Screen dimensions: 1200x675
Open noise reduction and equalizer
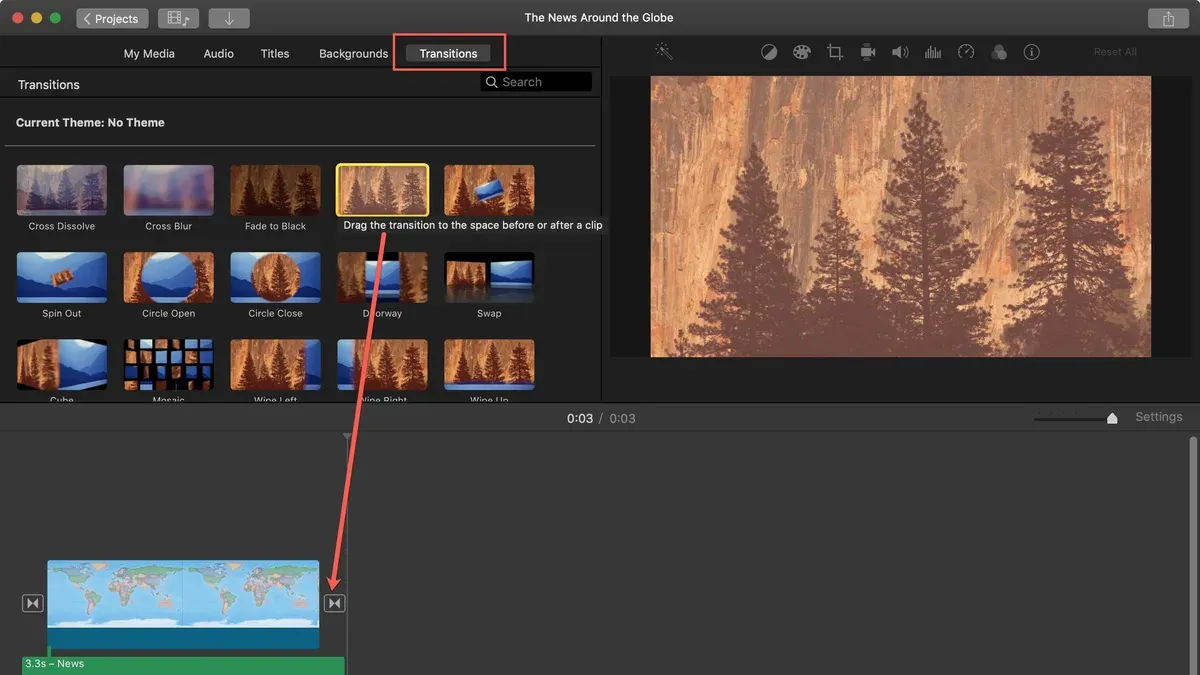933,52
